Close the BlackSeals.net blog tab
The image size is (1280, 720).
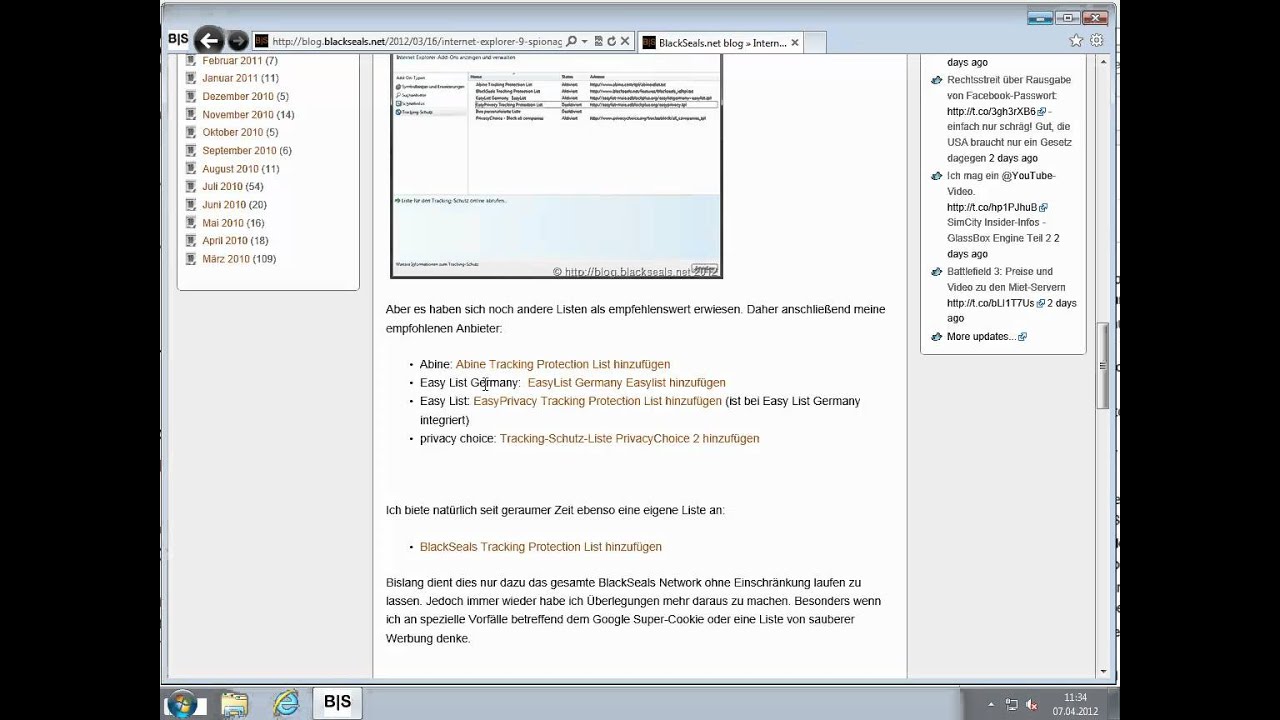click(795, 42)
